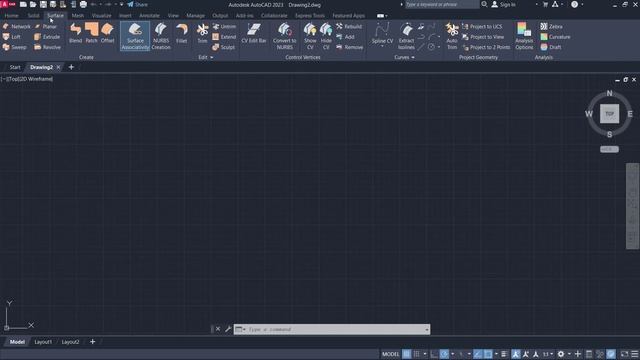Image resolution: width=640 pixels, height=360 pixels.
Task: Open the Spline CV dropdown arrow
Action: pos(382,47)
